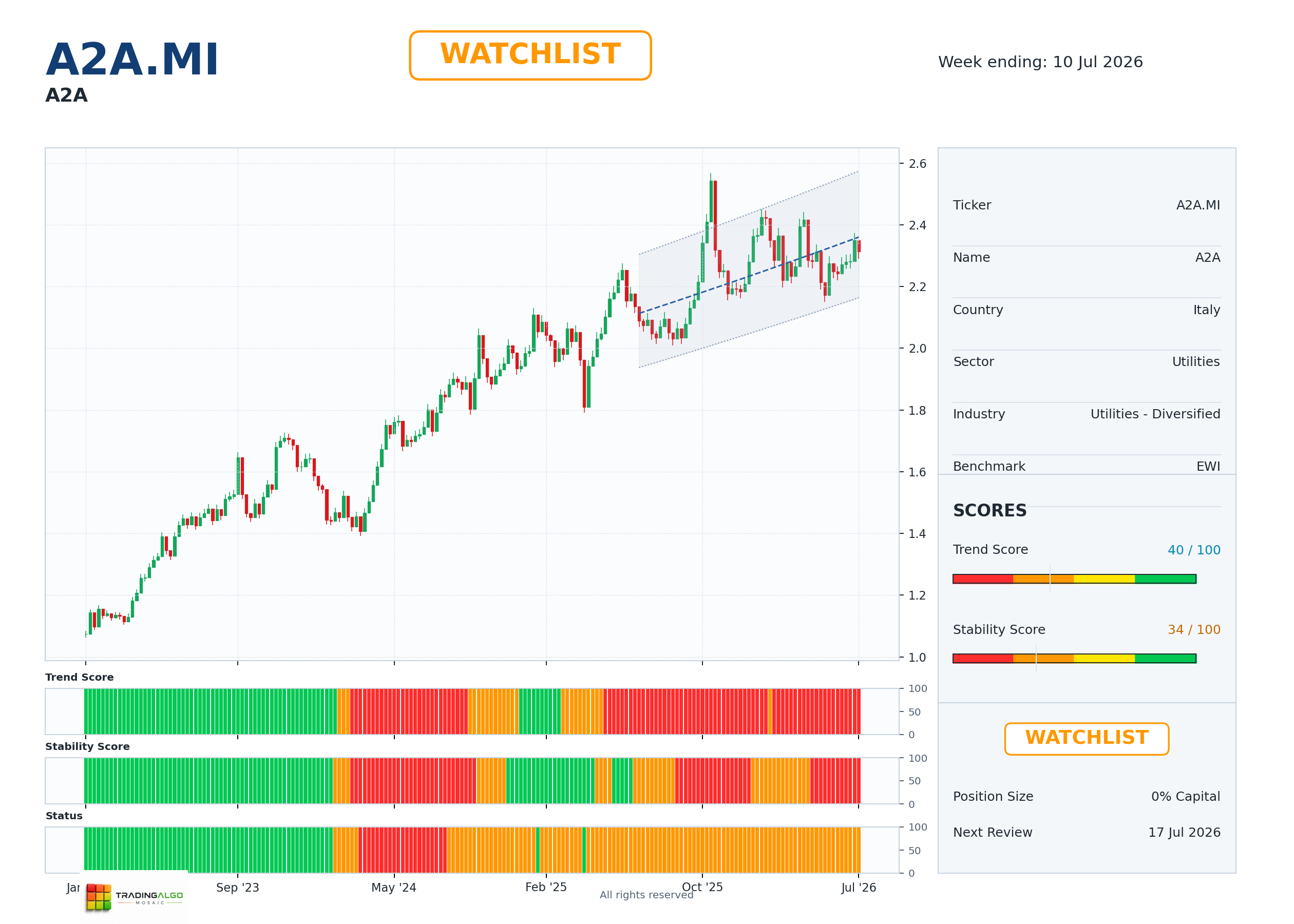Click the Name row label in info panel
Image resolution: width=1294 pixels, height=924 pixels.
point(972,258)
